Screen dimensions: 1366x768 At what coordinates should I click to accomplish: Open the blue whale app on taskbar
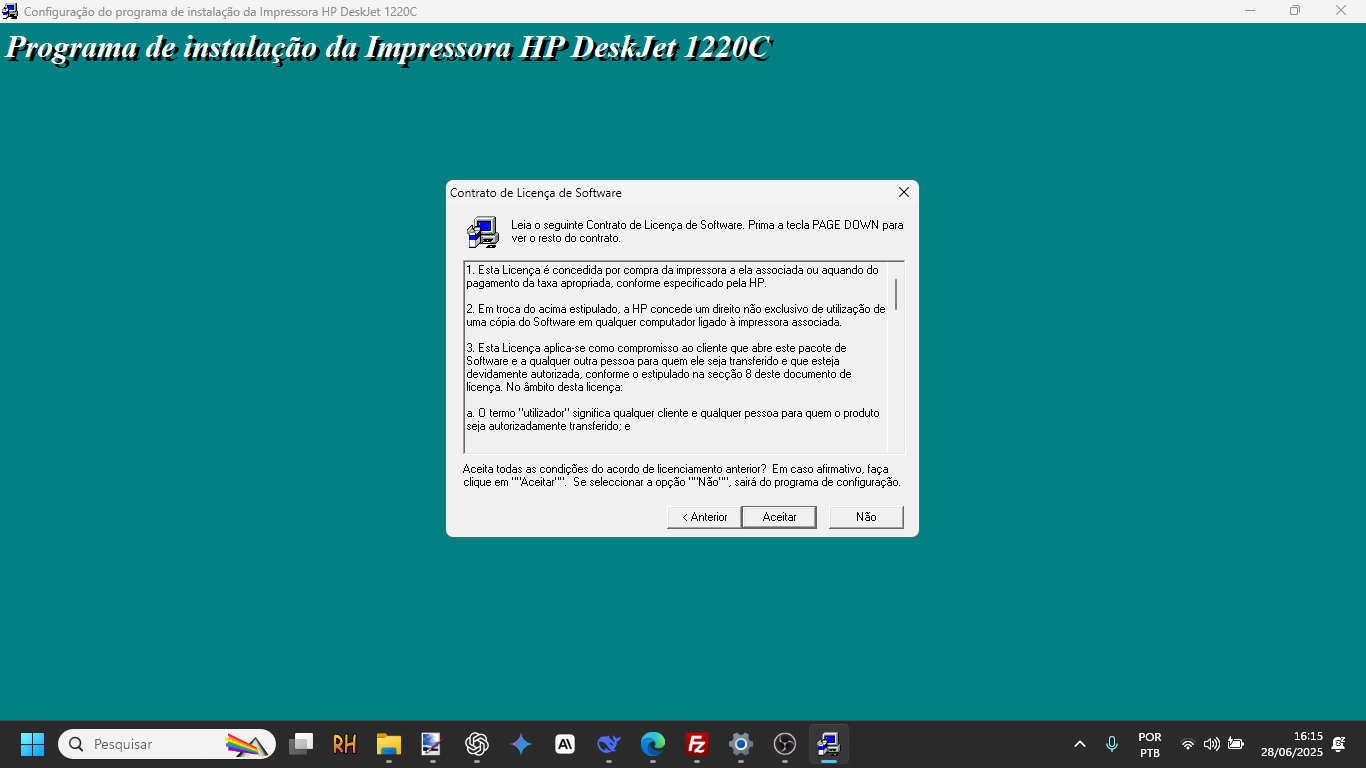coord(609,744)
